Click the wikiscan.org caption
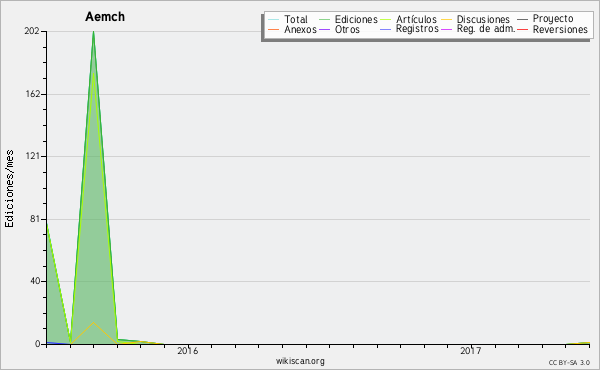The height and width of the screenshot is (370, 600). pos(300,361)
